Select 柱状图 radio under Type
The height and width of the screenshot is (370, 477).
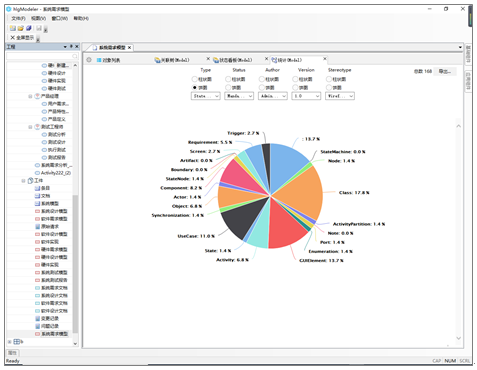click(194, 79)
